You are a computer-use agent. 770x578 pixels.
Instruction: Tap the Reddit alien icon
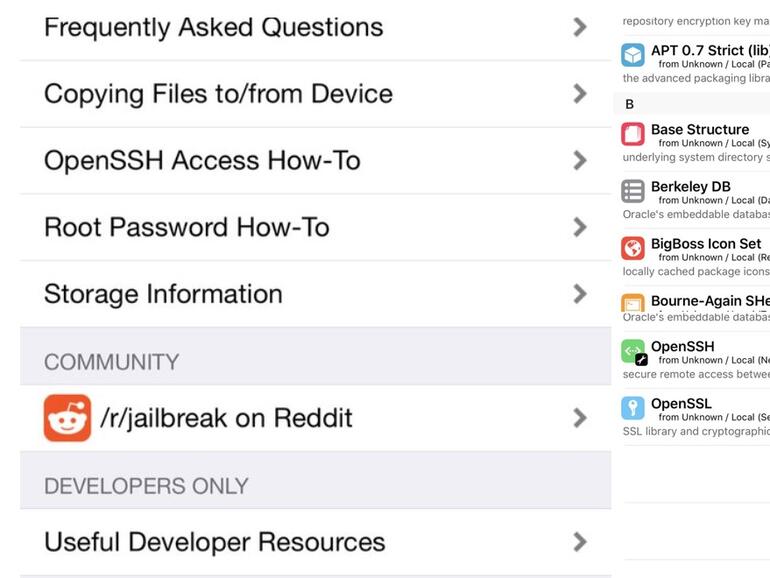pos(67,418)
